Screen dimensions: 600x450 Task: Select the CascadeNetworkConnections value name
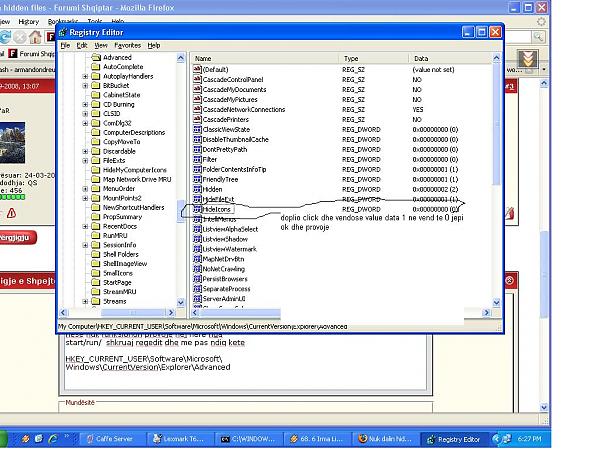tap(244, 109)
